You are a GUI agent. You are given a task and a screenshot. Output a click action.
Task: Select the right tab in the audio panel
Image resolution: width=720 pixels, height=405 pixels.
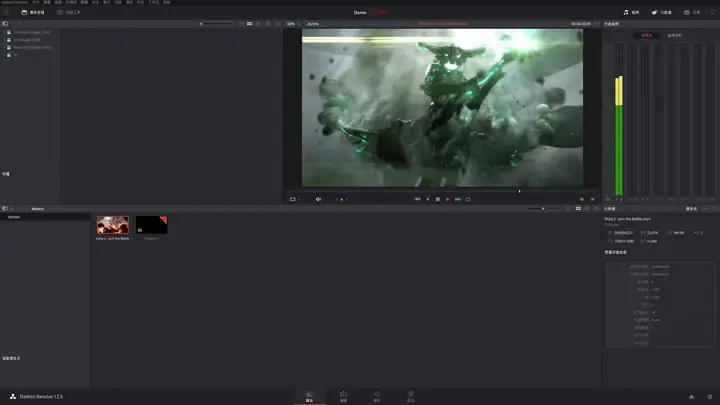click(675, 35)
